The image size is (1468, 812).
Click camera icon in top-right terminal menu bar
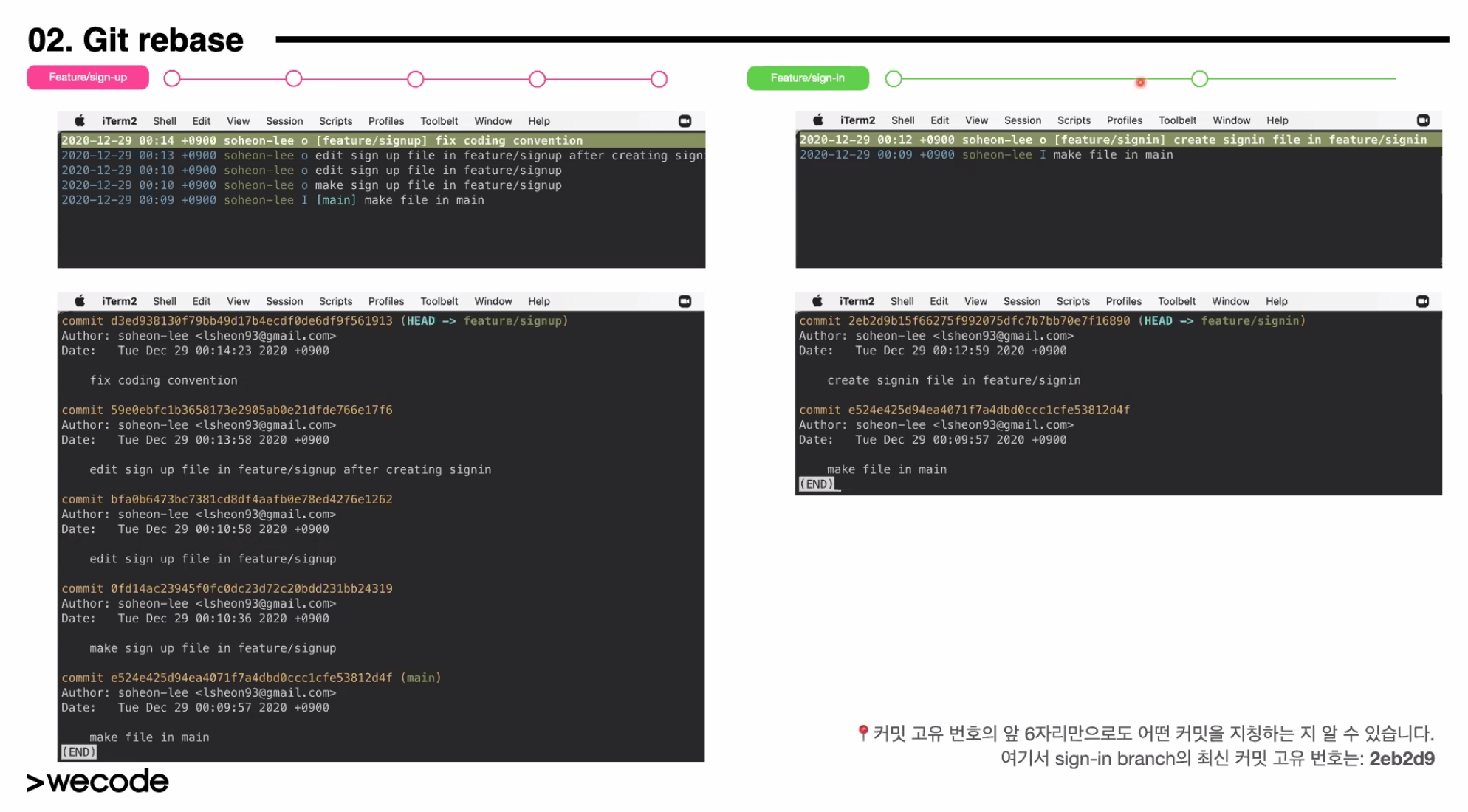point(1422,120)
